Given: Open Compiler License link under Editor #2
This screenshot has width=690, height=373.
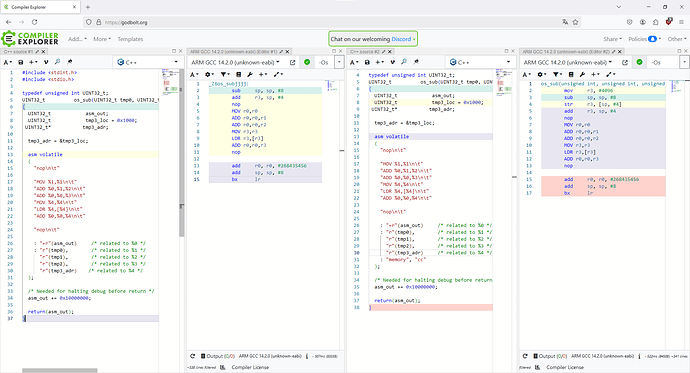Looking at the screenshot, I should pos(565,367).
